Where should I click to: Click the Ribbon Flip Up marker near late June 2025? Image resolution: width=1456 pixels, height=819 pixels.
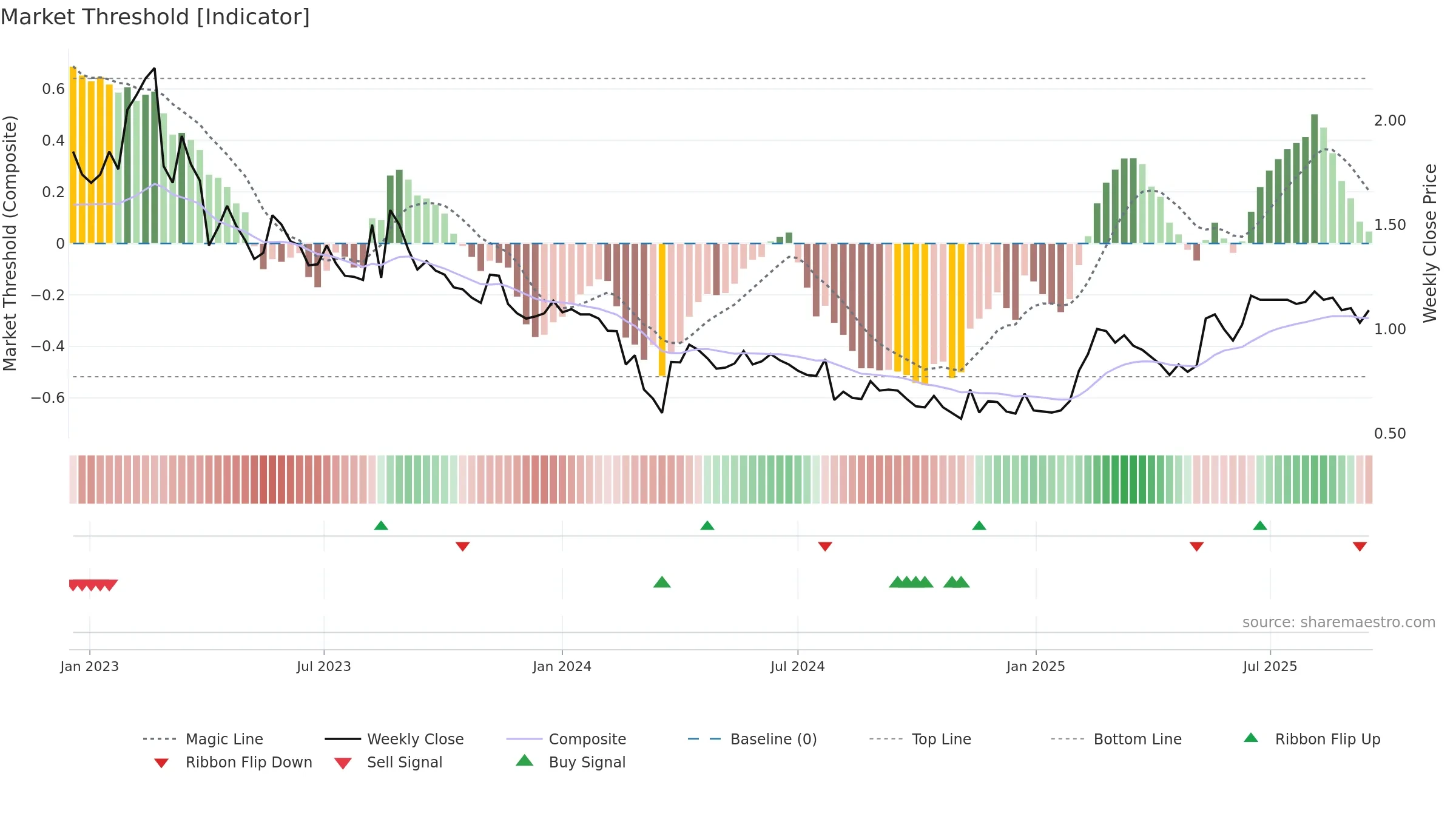1260,525
